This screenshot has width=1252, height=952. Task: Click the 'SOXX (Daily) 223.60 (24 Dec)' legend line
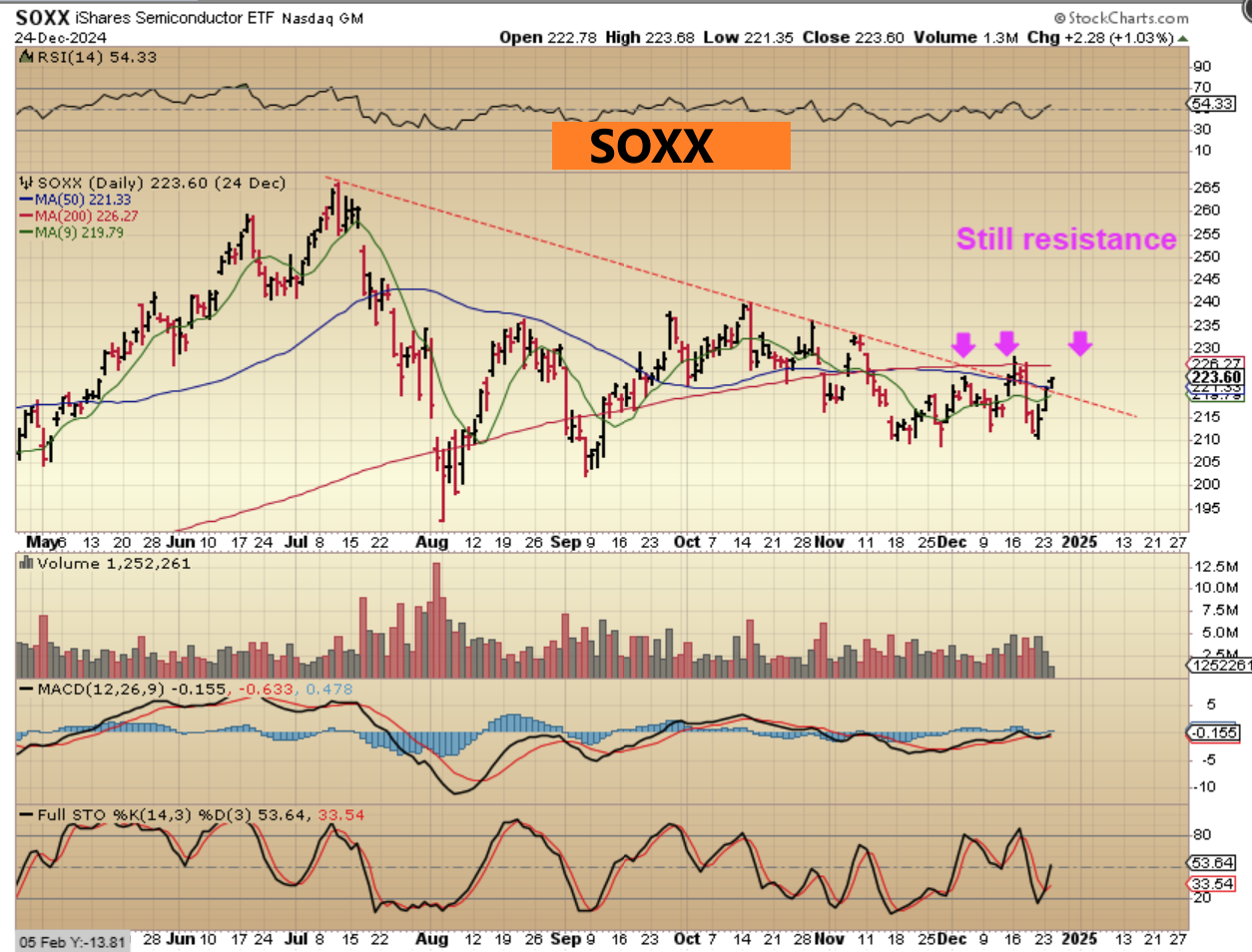coord(162,184)
